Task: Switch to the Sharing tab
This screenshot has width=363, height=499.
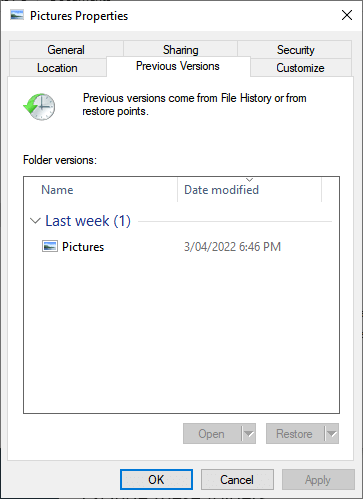Action: (180, 50)
